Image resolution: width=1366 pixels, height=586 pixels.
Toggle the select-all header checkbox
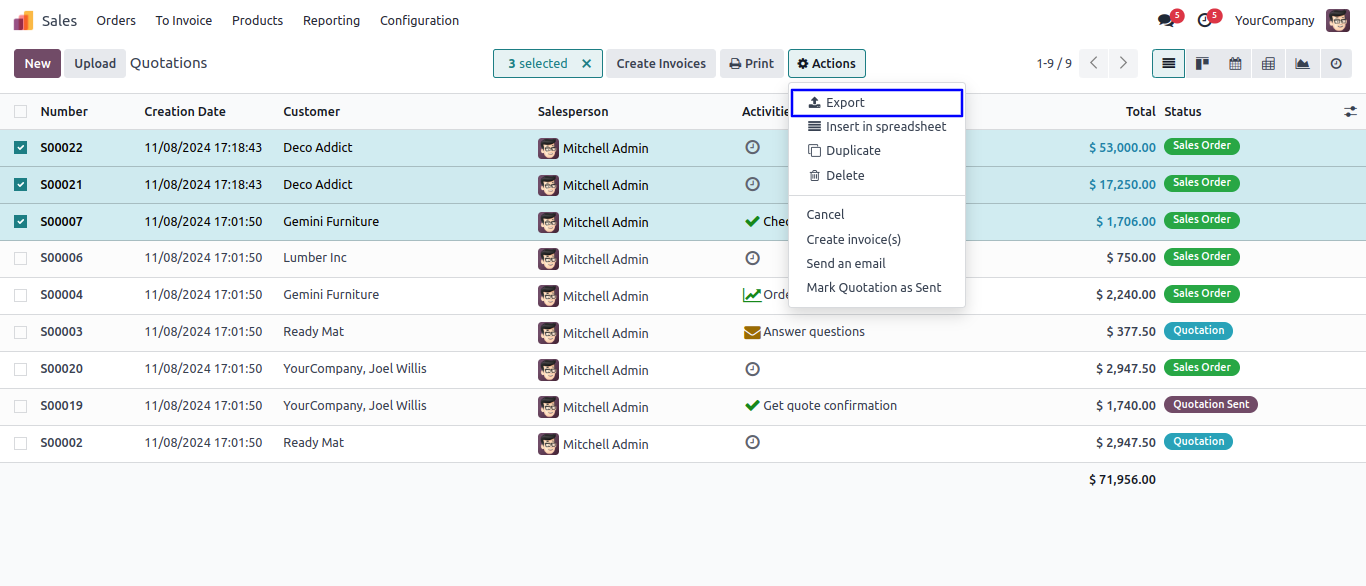tap(20, 112)
